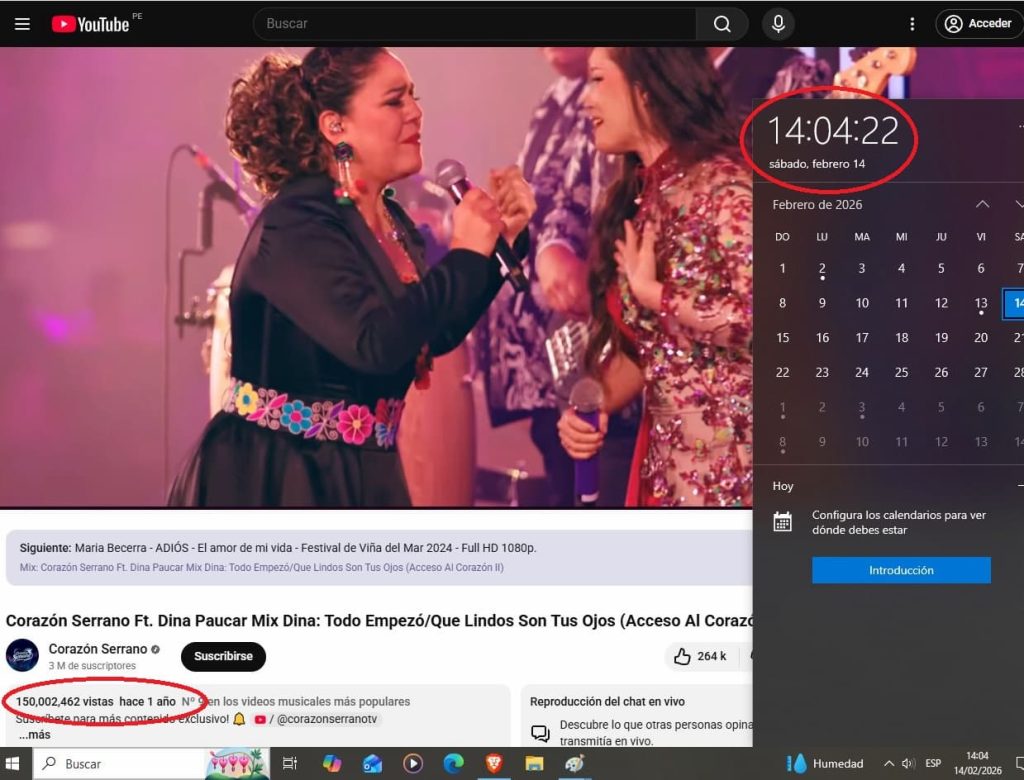Click the YouTube Buscar search field

(x=475, y=24)
